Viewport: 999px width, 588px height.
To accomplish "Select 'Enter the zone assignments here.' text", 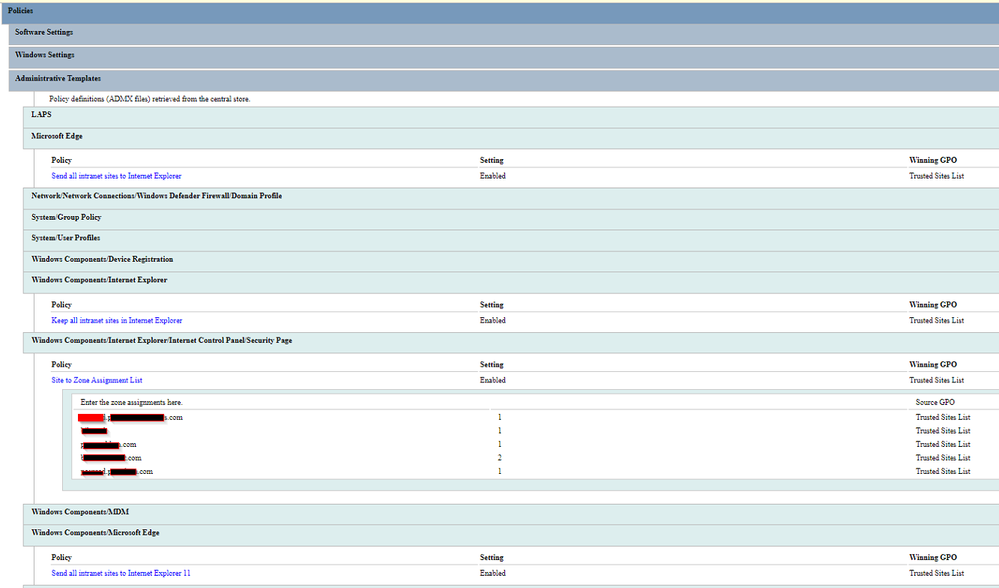I will click(x=131, y=403).
